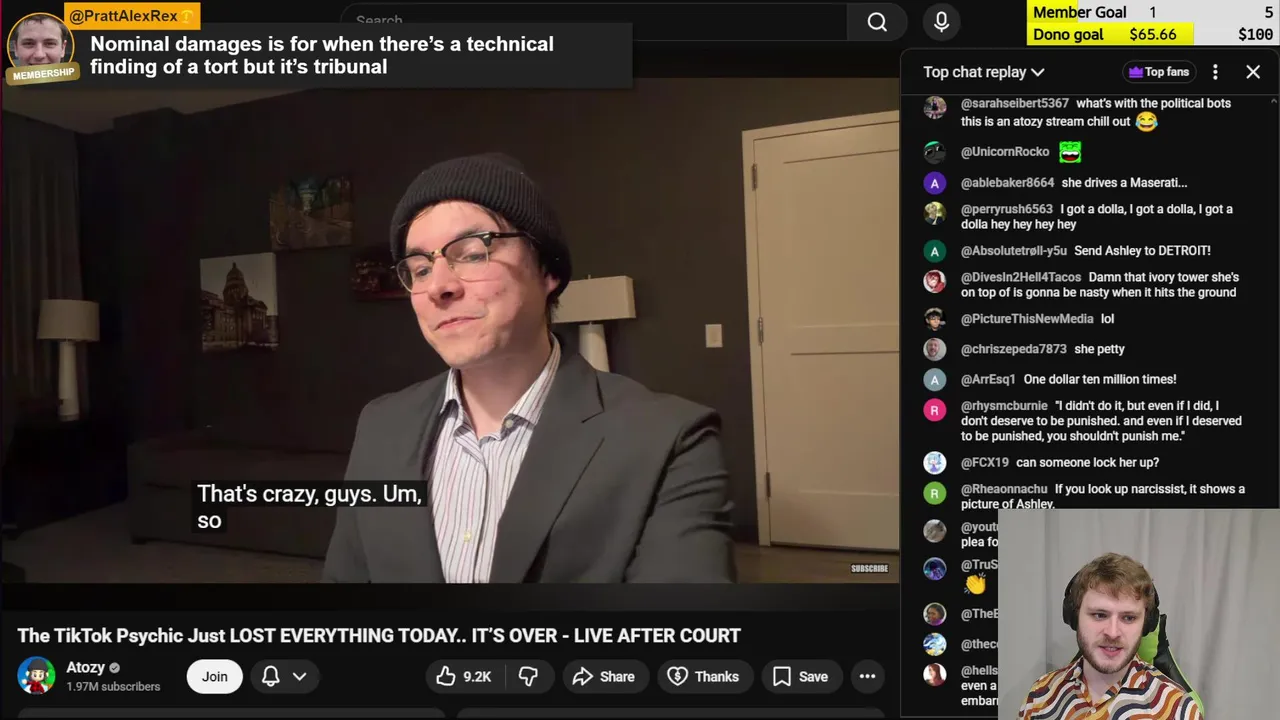Image resolution: width=1280 pixels, height=720 pixels.
Task: Open @DivesIn2Hell4Tacos chat avatar
Action: pos(934,281)
